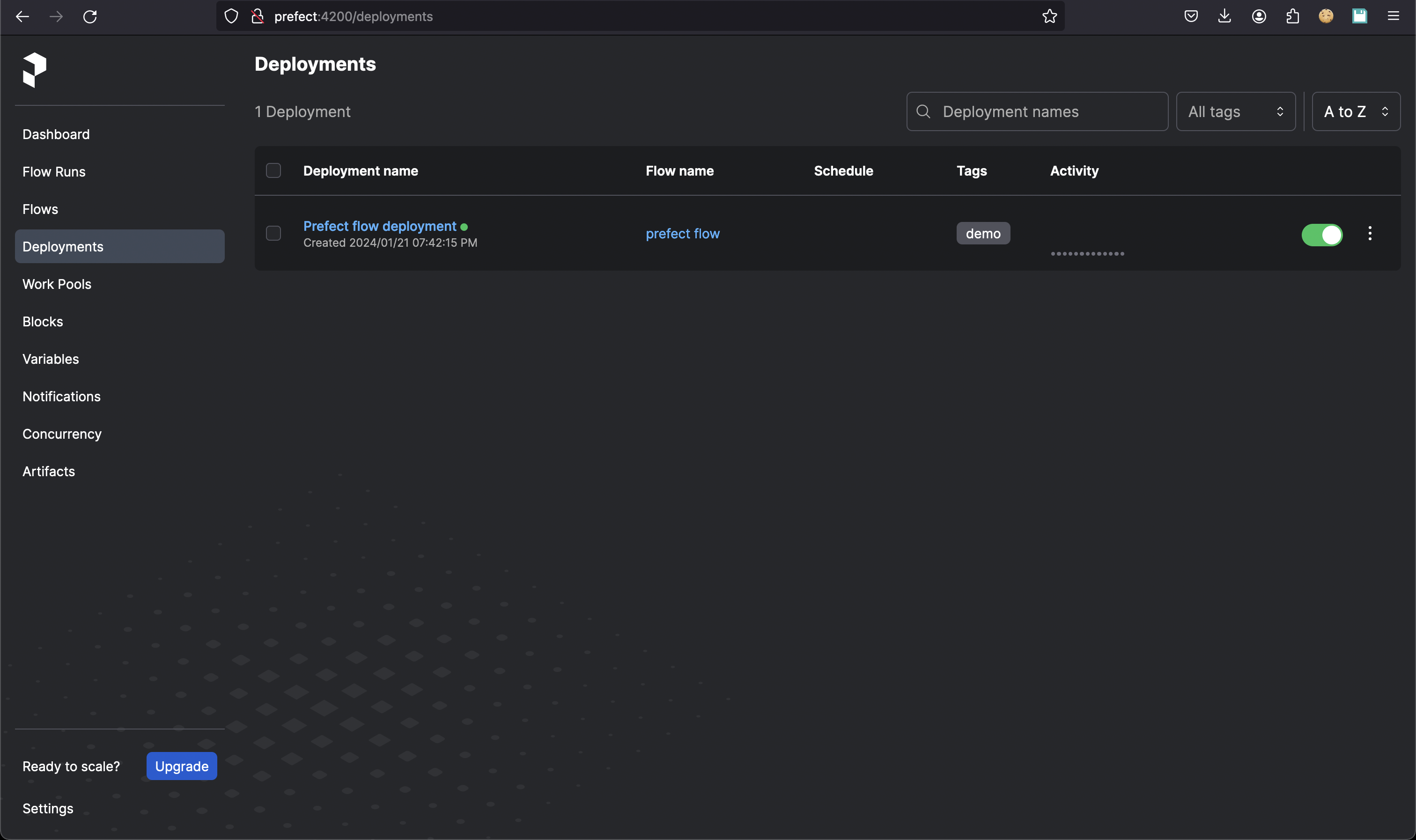
Task: Focus the Deployment names search field
Action: (1037, 111)
